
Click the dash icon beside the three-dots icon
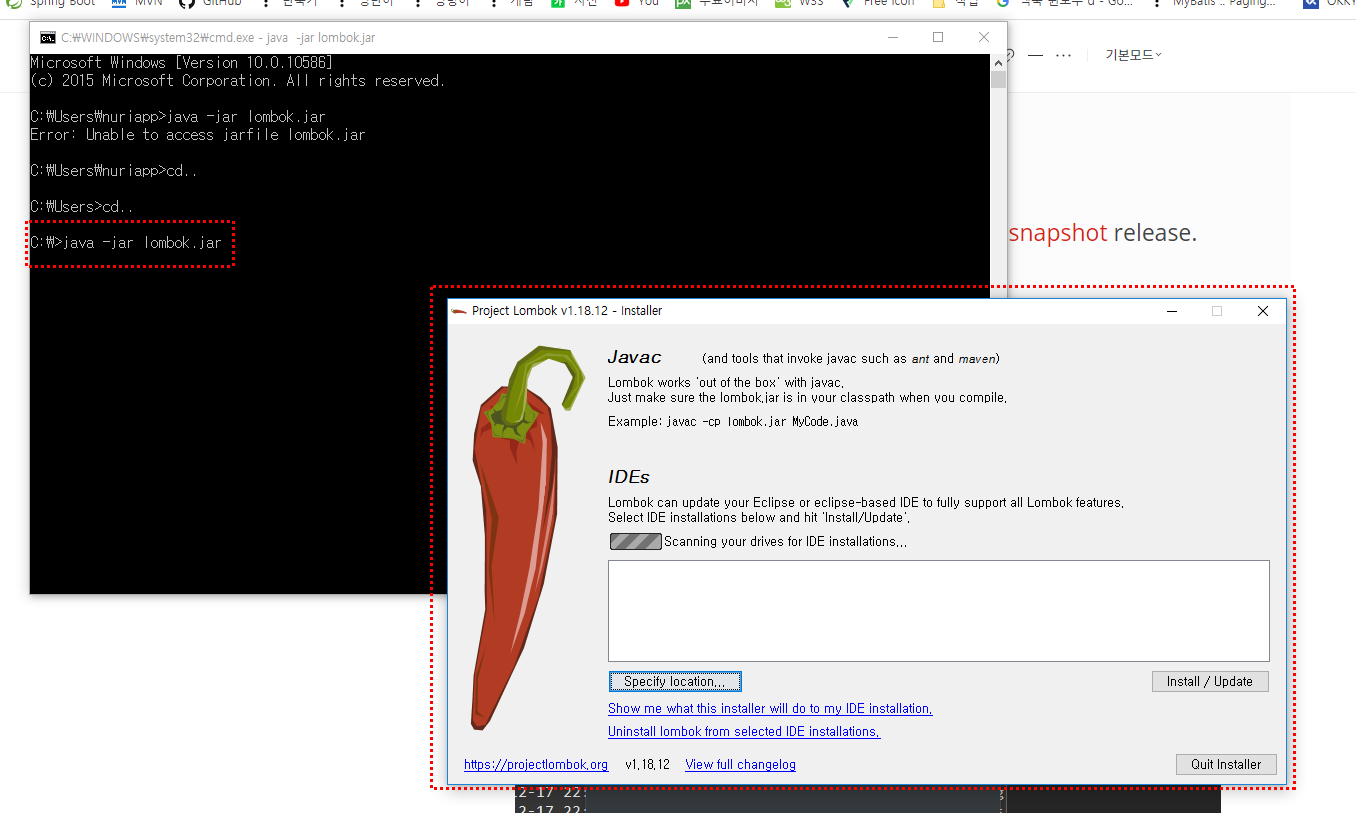click(x=1036, y=55)
